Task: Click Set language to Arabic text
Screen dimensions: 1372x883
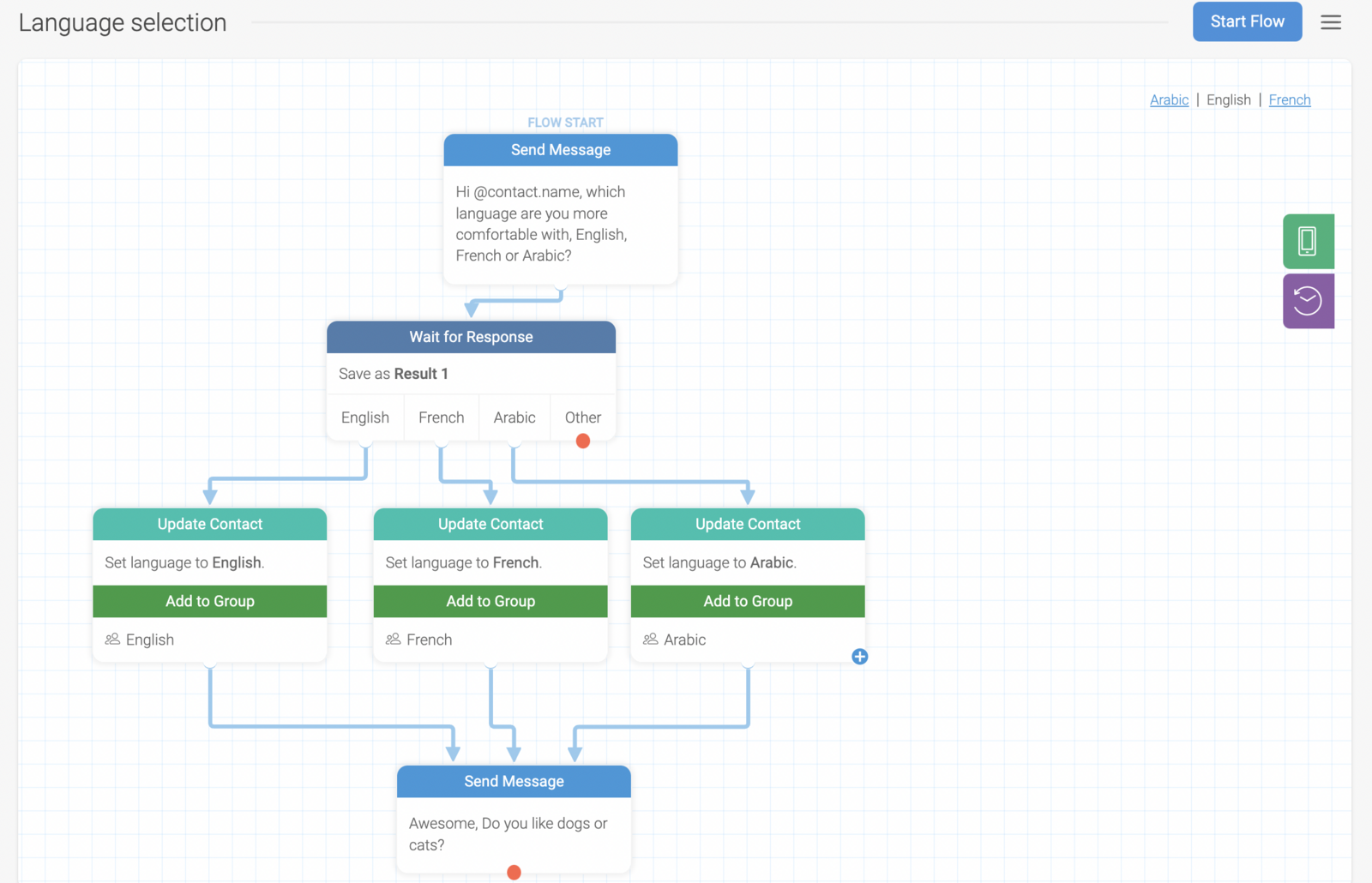Action: [719, 562]
